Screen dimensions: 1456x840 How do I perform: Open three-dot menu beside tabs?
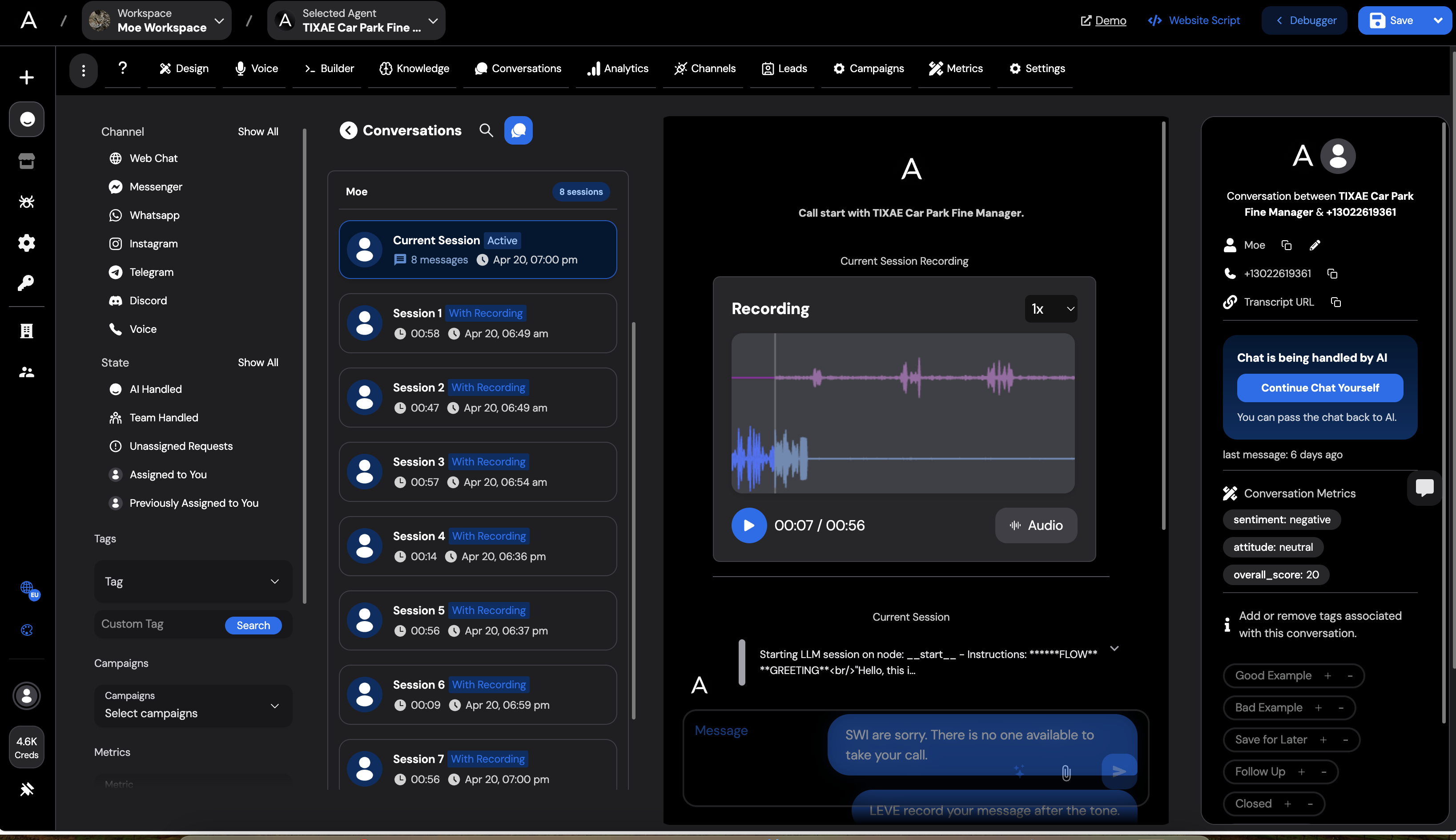[x=84, y=70]
